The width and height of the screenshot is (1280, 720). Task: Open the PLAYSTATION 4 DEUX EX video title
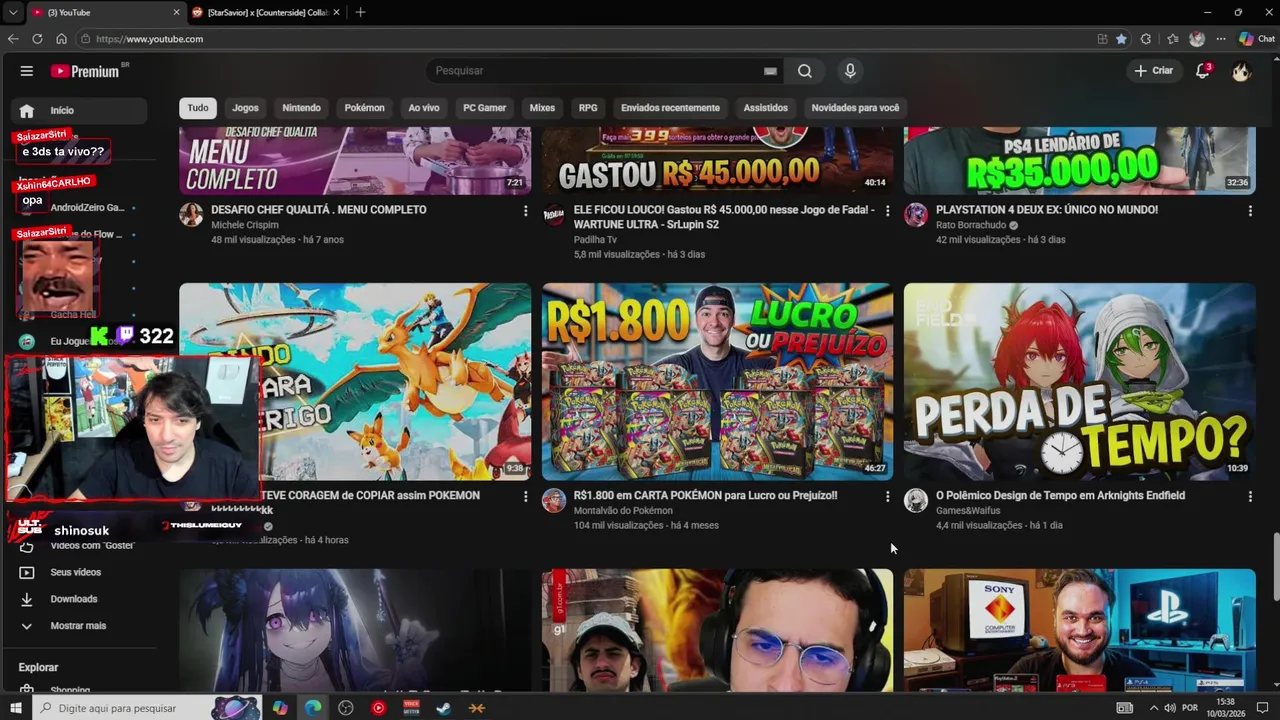(1047, 210)
